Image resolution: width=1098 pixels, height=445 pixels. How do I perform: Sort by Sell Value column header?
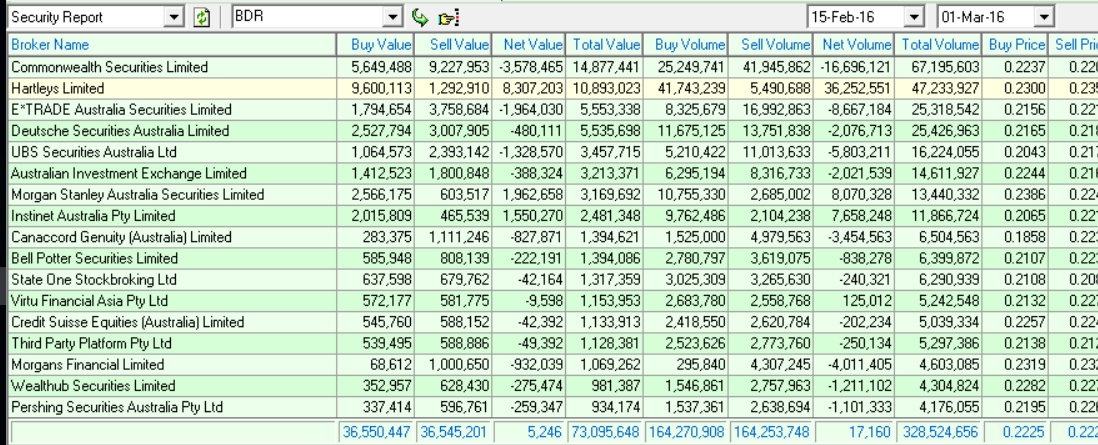pyautogui.click(x=452, y=45)
